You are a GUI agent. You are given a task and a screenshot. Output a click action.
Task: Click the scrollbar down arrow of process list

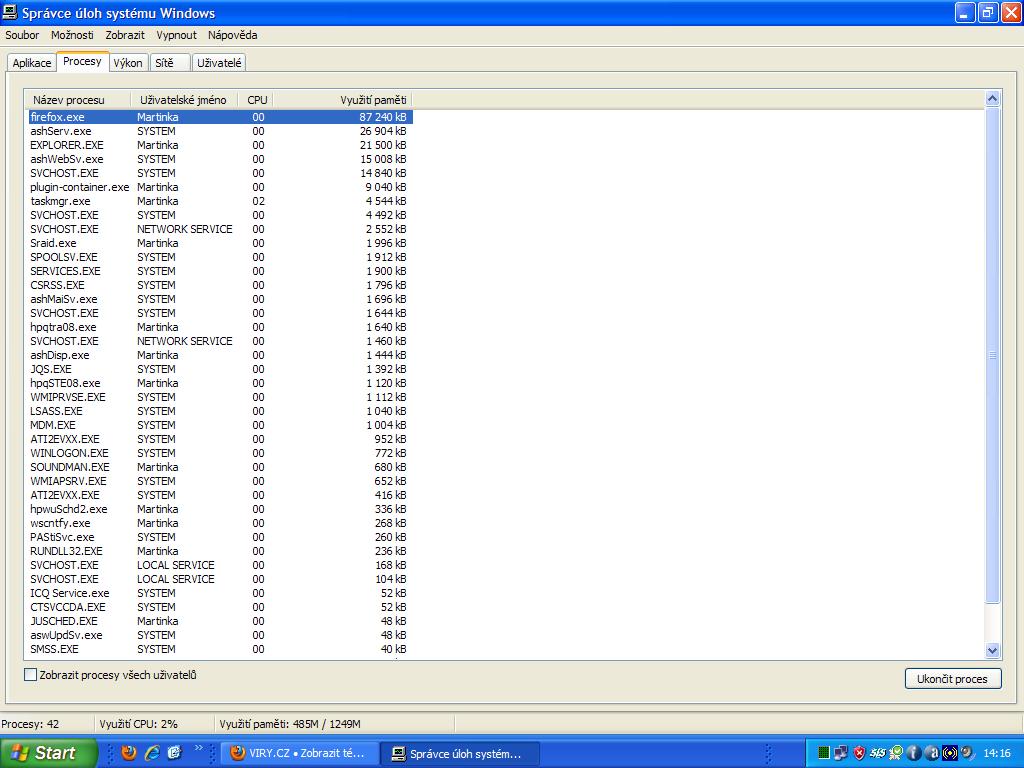(x=993, y=650)
